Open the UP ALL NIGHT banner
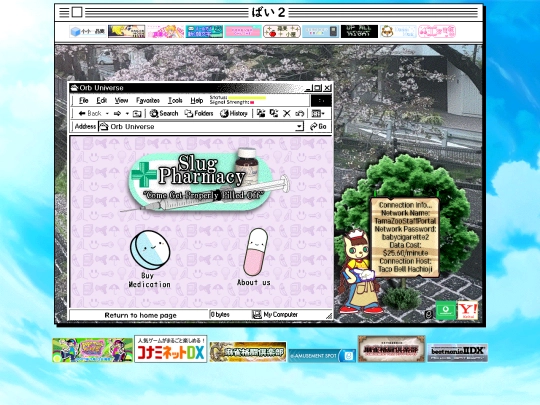Screen dimensions: 540x405 pyautogui.click(x=359, y=32)
